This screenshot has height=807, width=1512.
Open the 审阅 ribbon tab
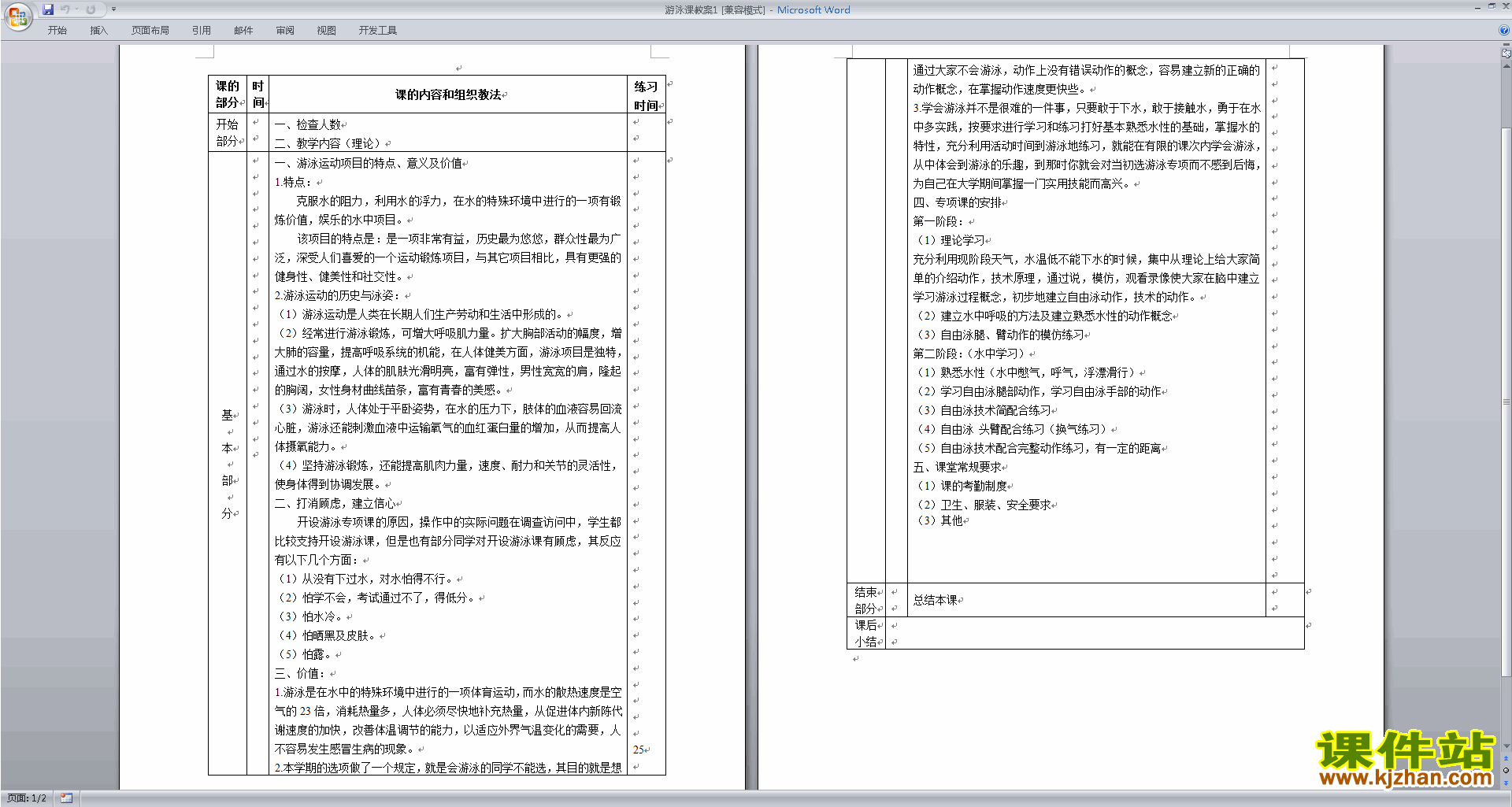285,30
